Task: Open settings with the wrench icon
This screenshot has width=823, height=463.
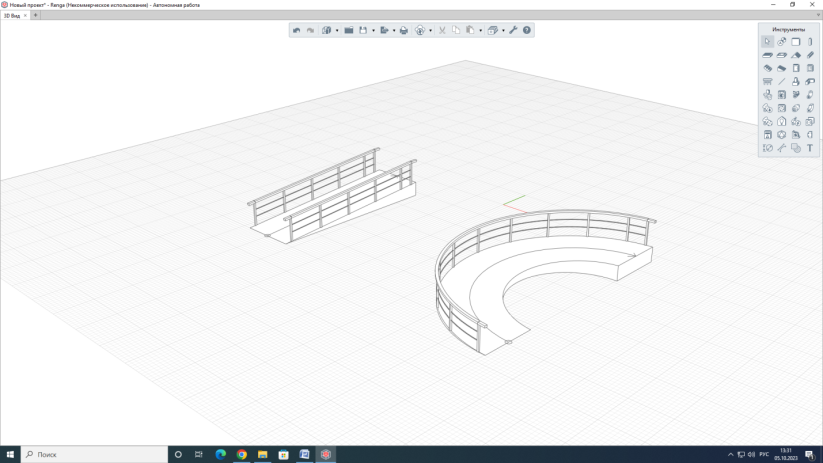Action: [x=513, y=30]
